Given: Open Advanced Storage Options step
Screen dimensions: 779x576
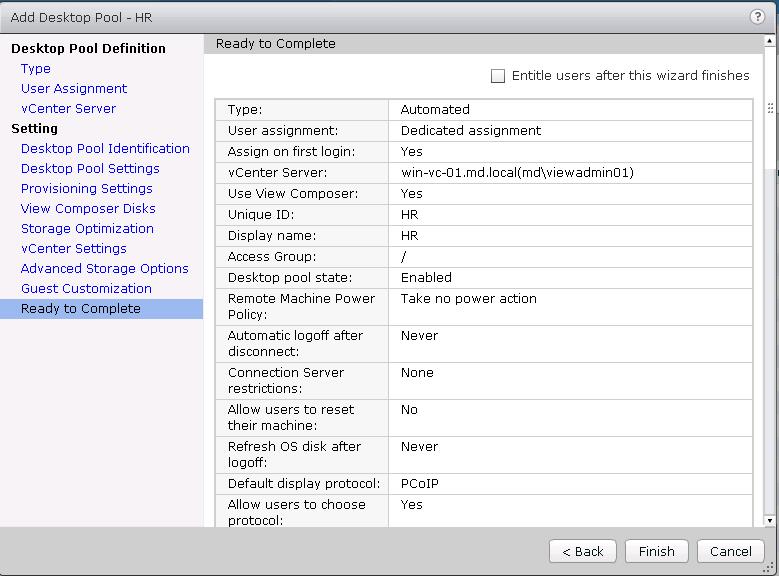Looking at the screenshot, I should coord(105,269).
